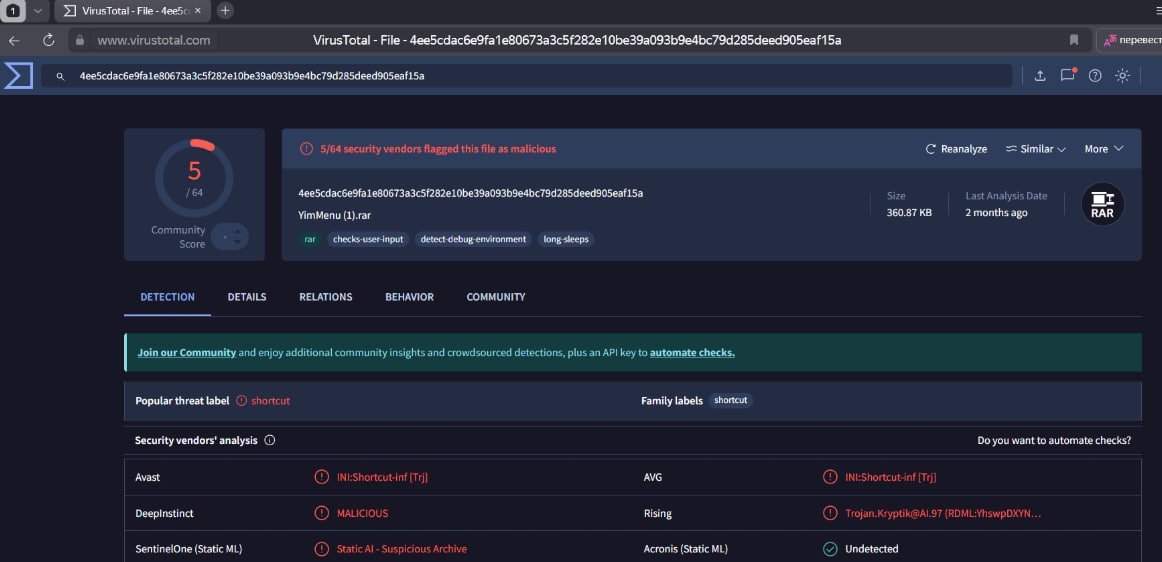Click the red shortcut popular threat label
1162x562 pixels.
(270, 400)
